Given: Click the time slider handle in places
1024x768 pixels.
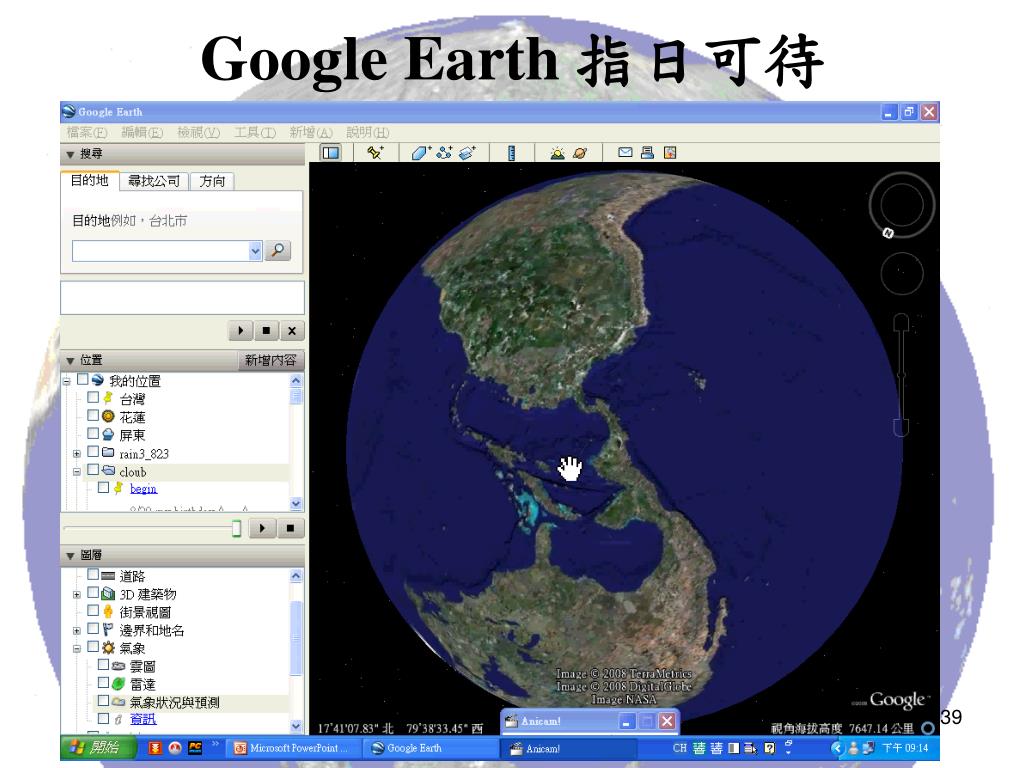Looking at the screenshot, I should pos(236,528).
